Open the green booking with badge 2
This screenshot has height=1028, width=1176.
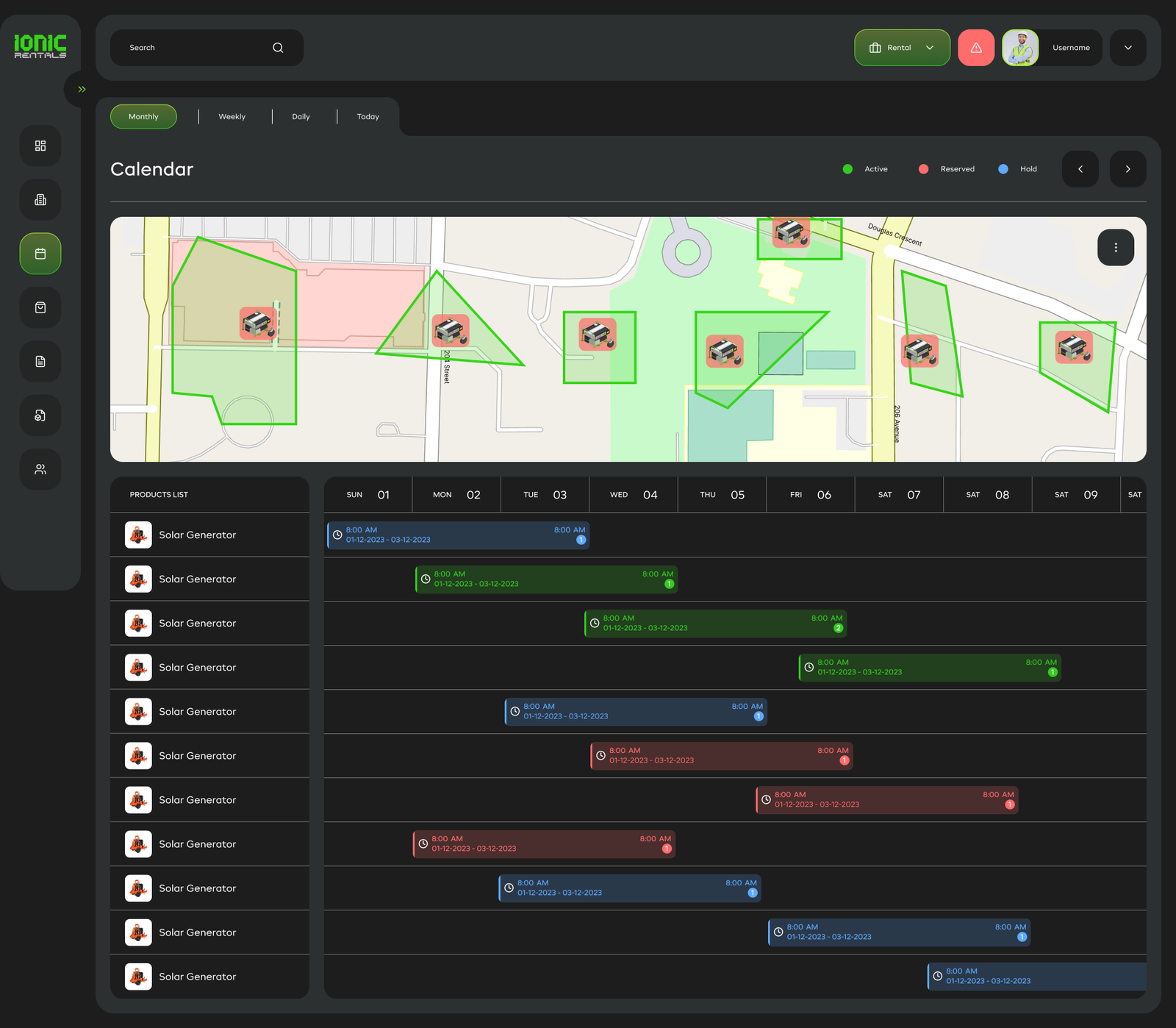716,624
